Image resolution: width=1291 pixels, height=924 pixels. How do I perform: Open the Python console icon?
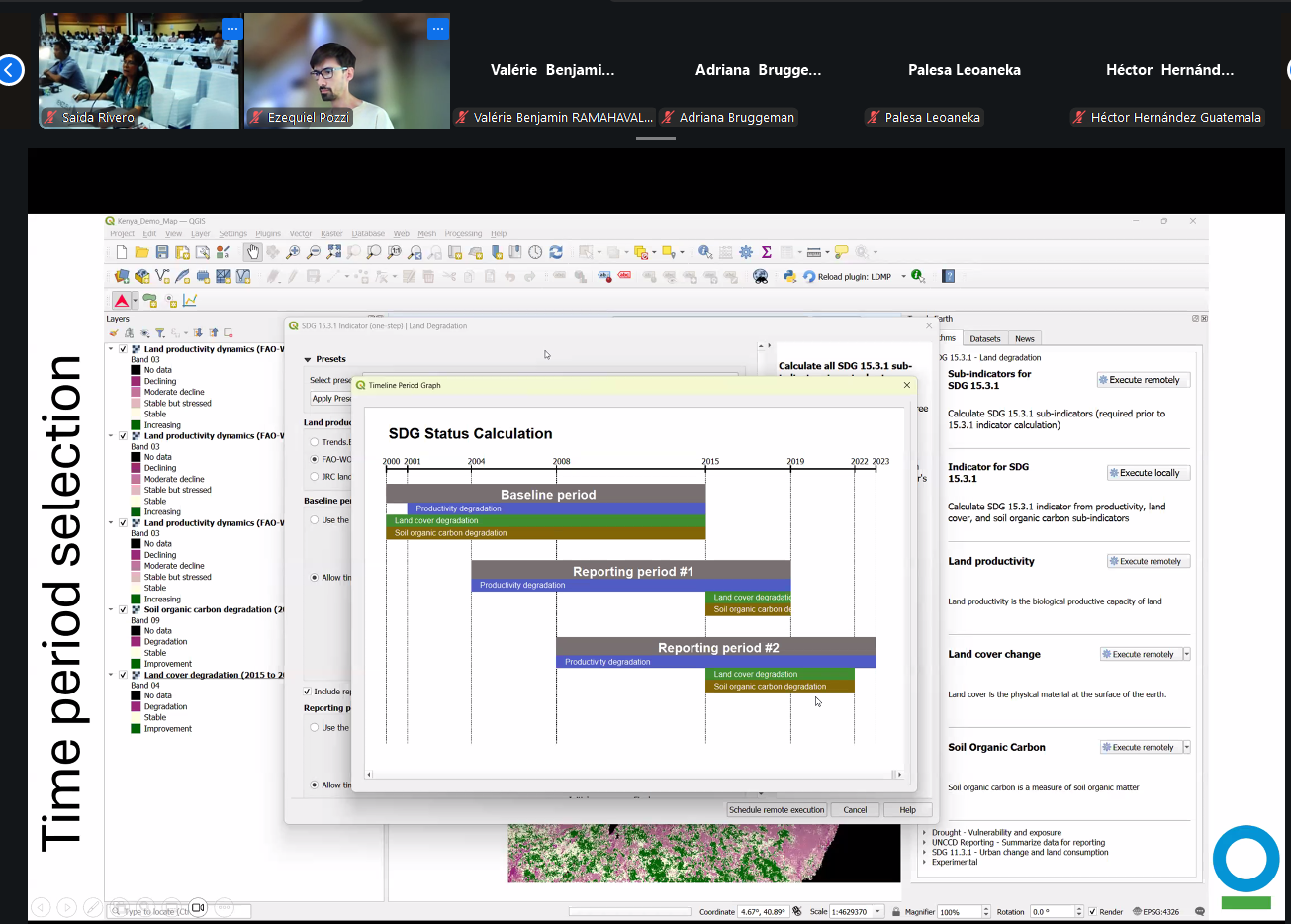click(x=789, y=277)
